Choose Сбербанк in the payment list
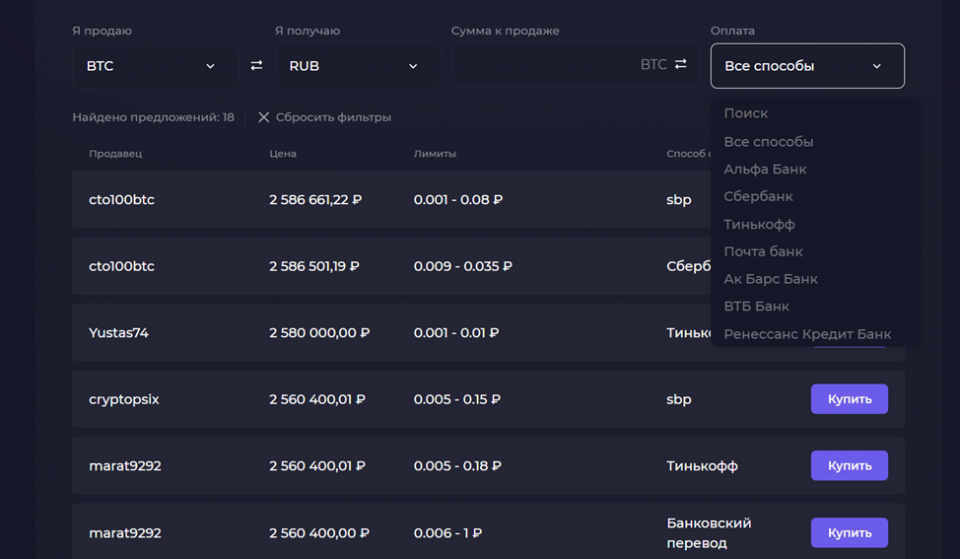This screenshot has width=960, height=559. click(x=758, y=197)
